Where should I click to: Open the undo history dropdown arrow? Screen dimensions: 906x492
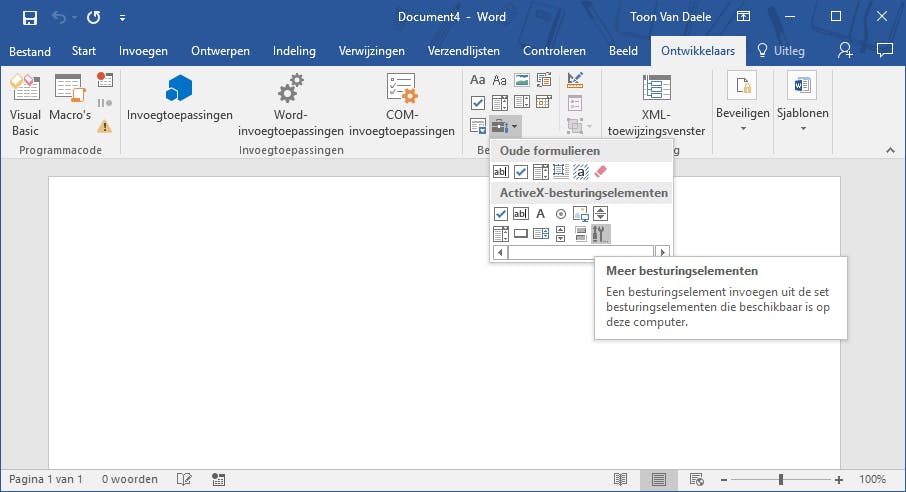coord(75,18)
